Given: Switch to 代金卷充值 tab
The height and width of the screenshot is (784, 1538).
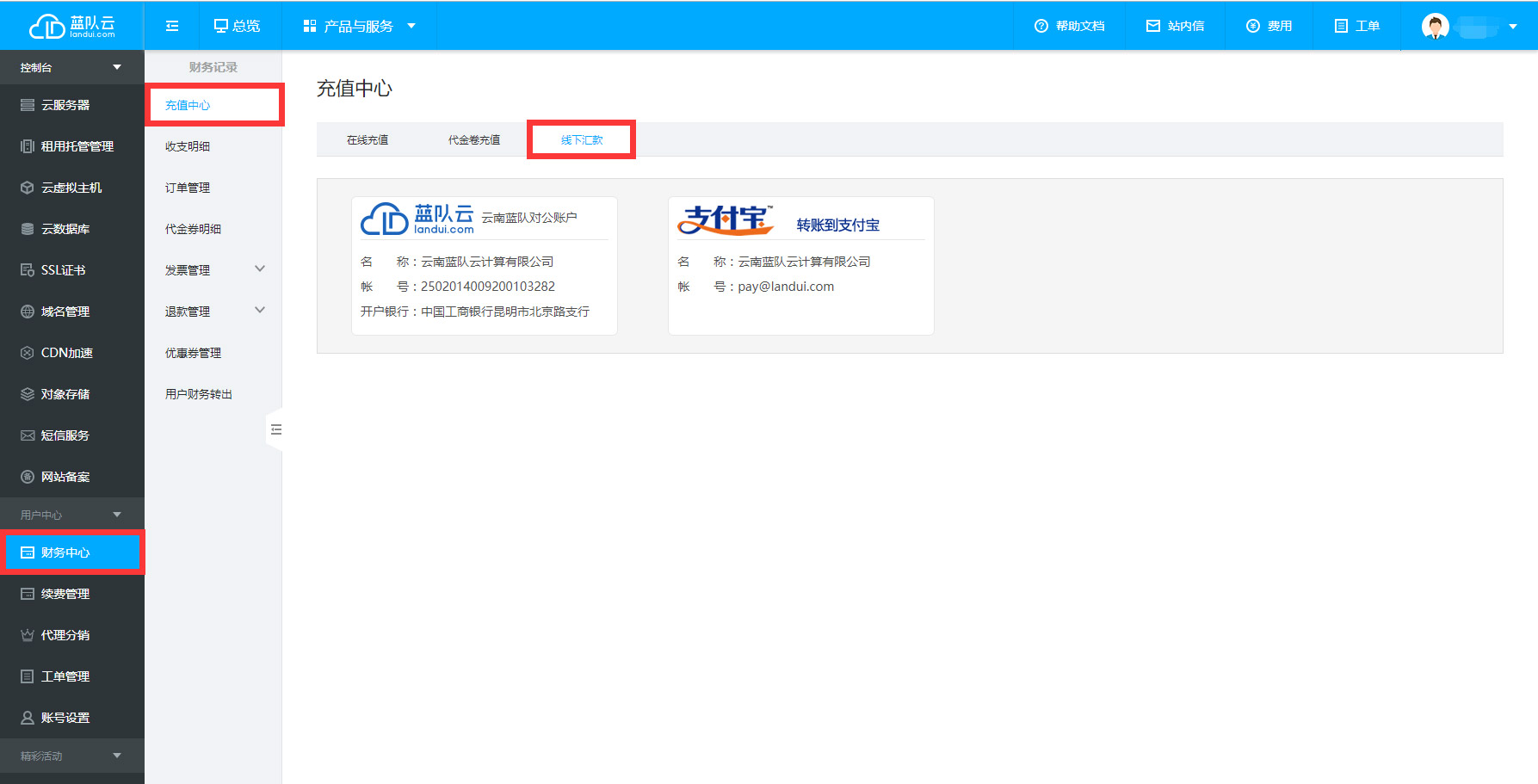Looking at the screenshot, I should coord(474,139).
